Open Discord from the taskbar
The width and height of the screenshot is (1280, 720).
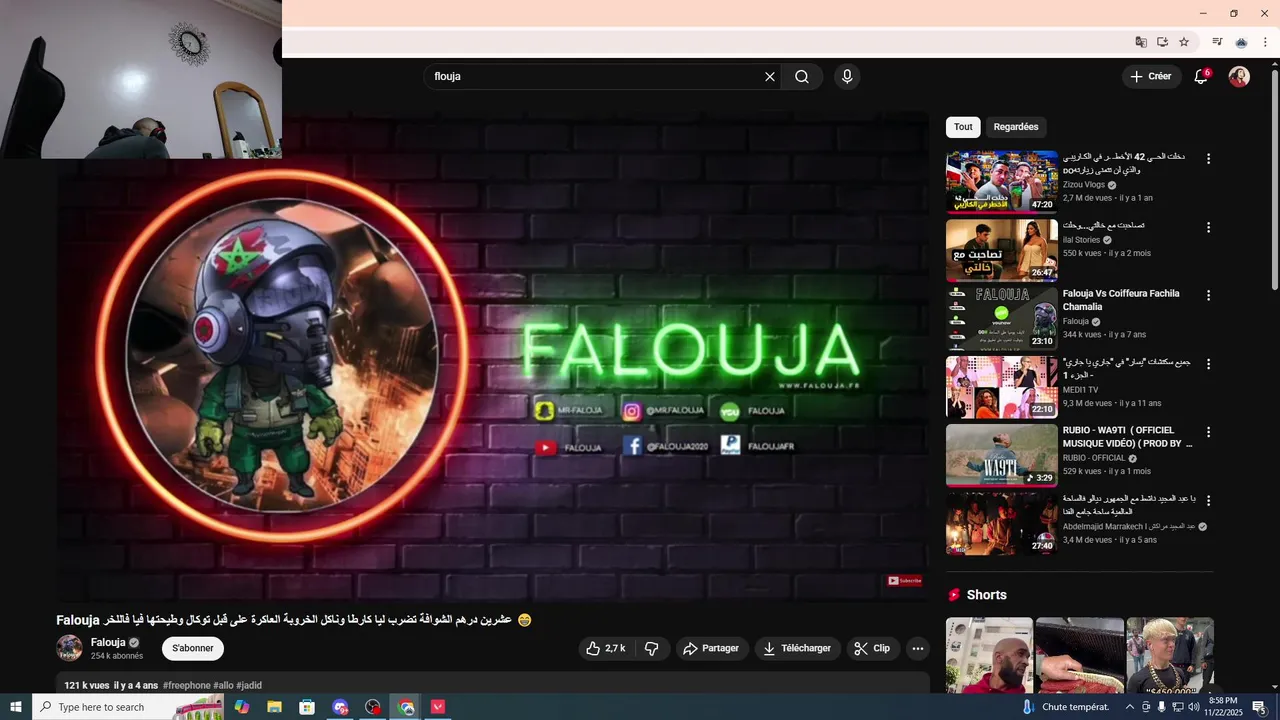340,707
